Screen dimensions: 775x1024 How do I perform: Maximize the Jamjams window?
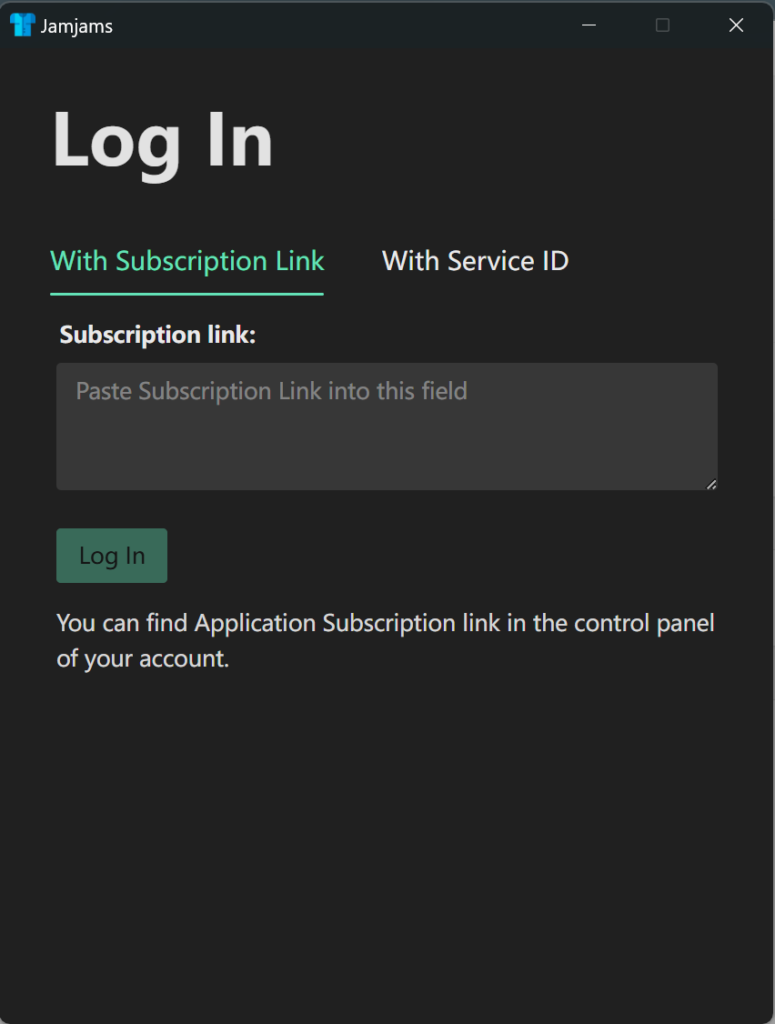pos(662,26)
